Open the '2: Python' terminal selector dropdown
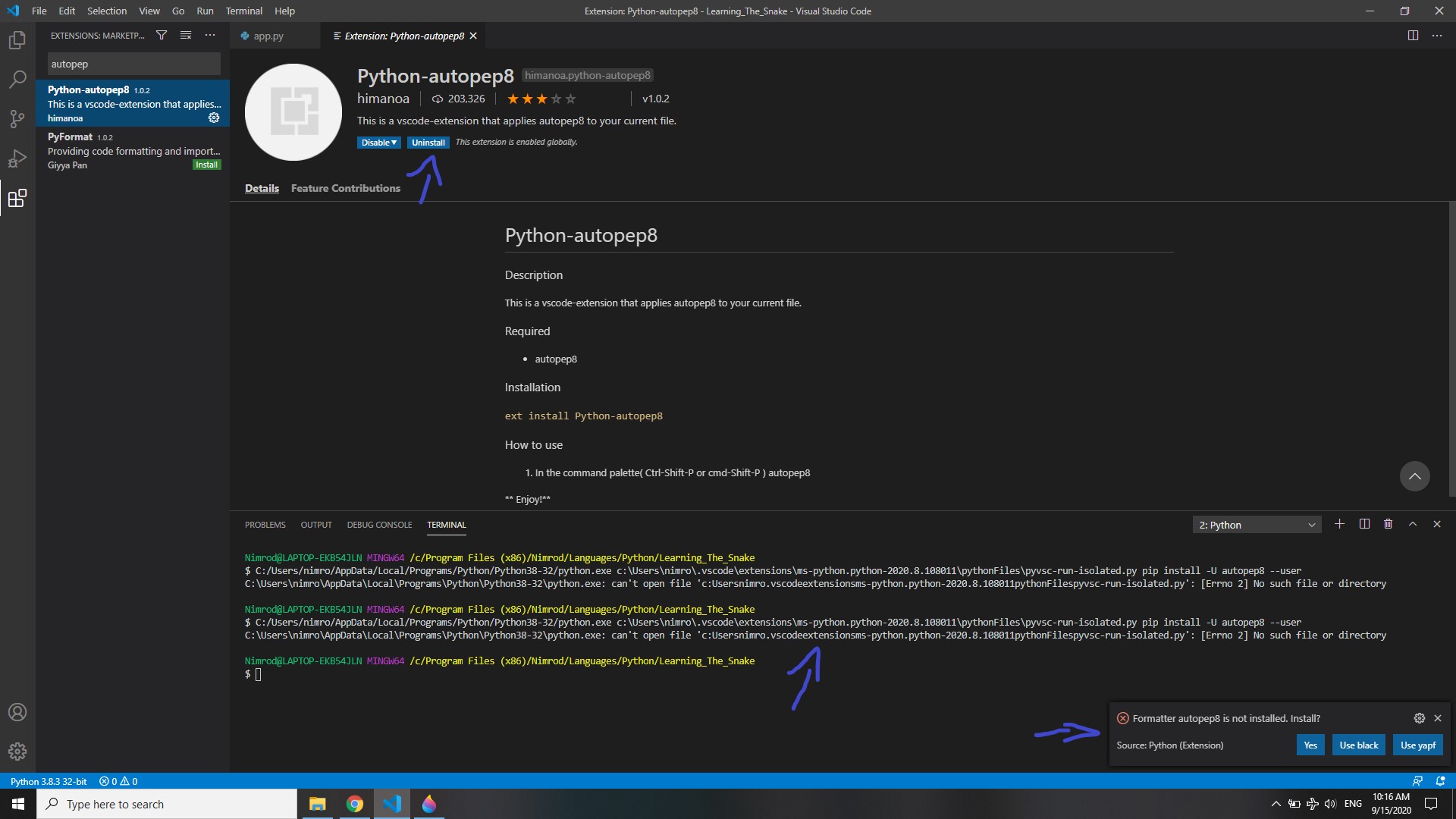Screen dimensions: 1456x819 pos(1257,524)
